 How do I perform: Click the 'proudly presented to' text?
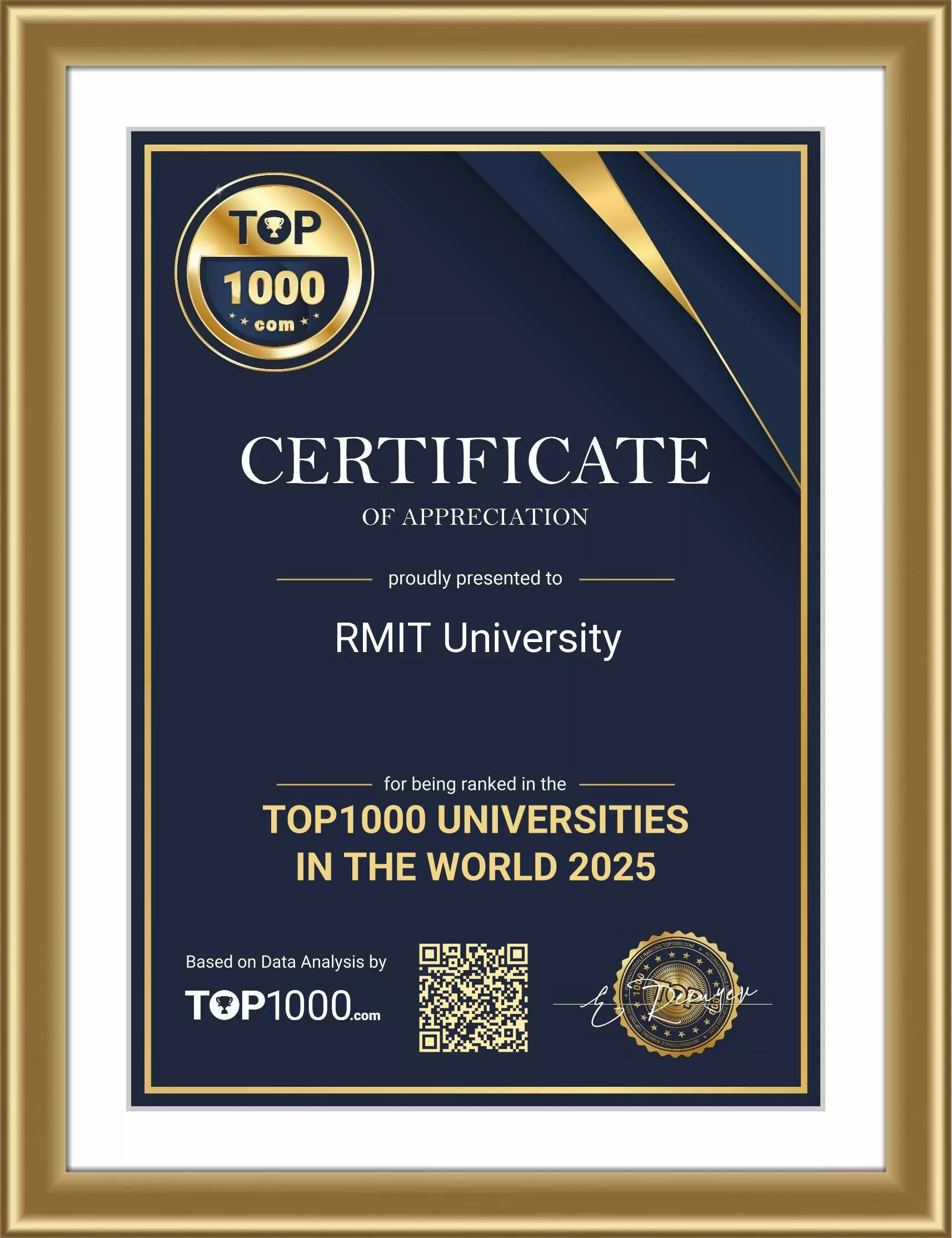pyautogui.click(x=475, y=578)
